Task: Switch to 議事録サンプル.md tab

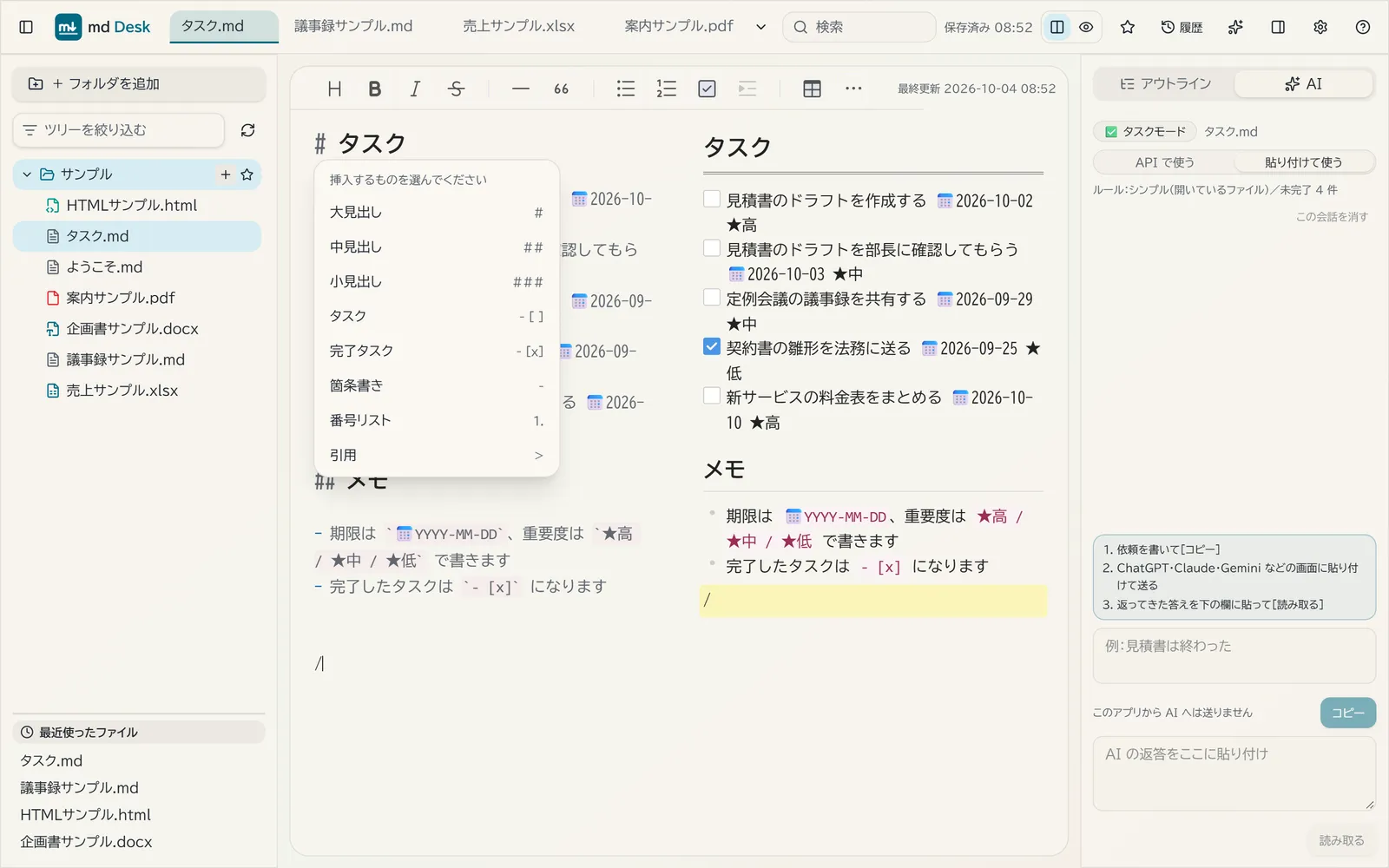Action: (x=353, y=26)
